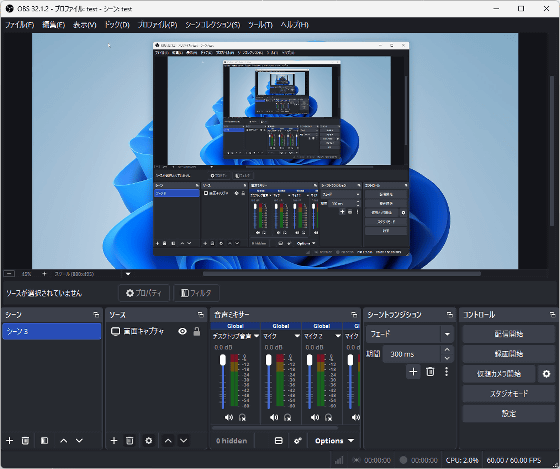This screenshot has width=560, height=469.
Task: Toggle lock on 画面キャプチャ source
Action: coord(197,331)
